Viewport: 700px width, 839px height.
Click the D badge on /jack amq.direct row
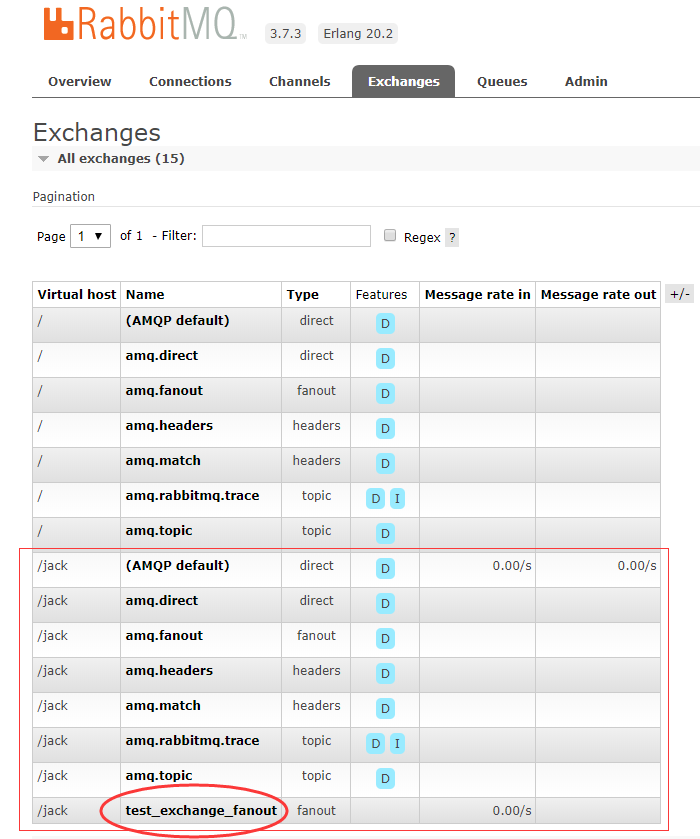pyautogui.click(x=385, y=604)
